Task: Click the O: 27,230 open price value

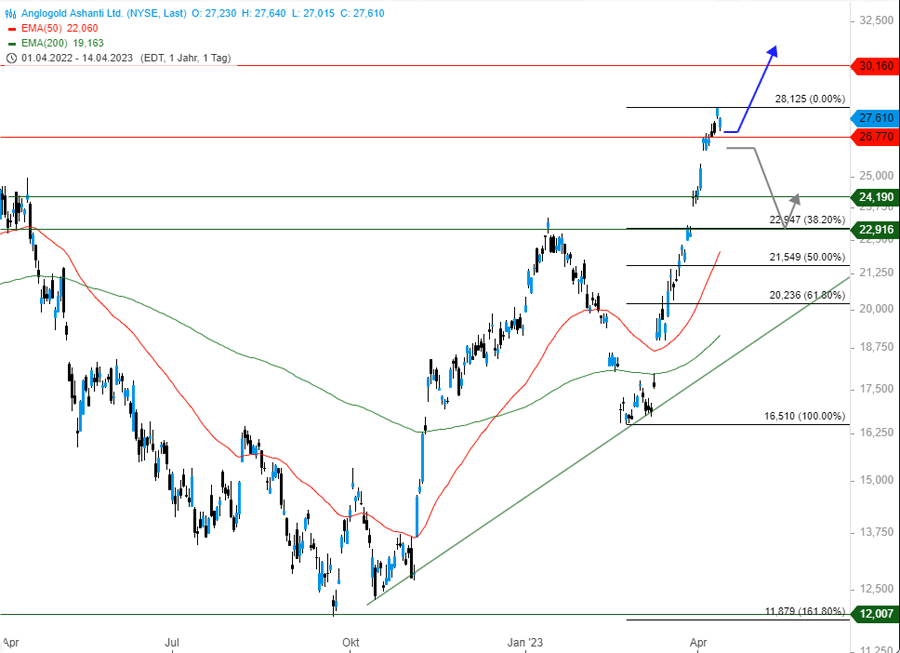Action: [214, 13]
